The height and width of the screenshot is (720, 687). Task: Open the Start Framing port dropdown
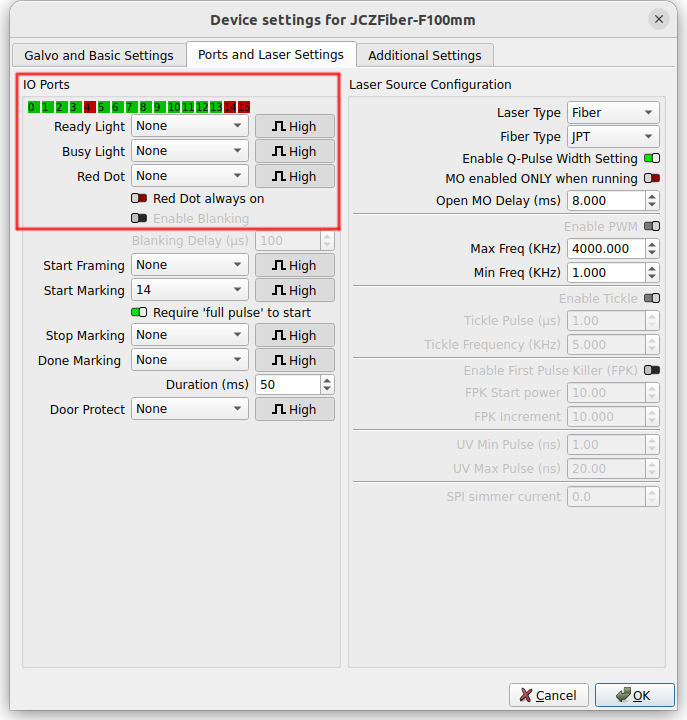190,264
